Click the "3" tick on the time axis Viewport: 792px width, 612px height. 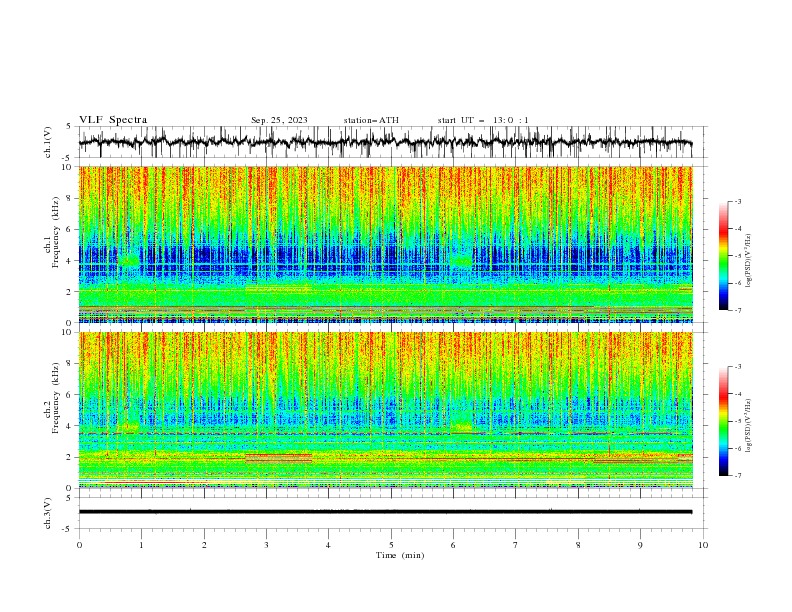pos(266,545)
